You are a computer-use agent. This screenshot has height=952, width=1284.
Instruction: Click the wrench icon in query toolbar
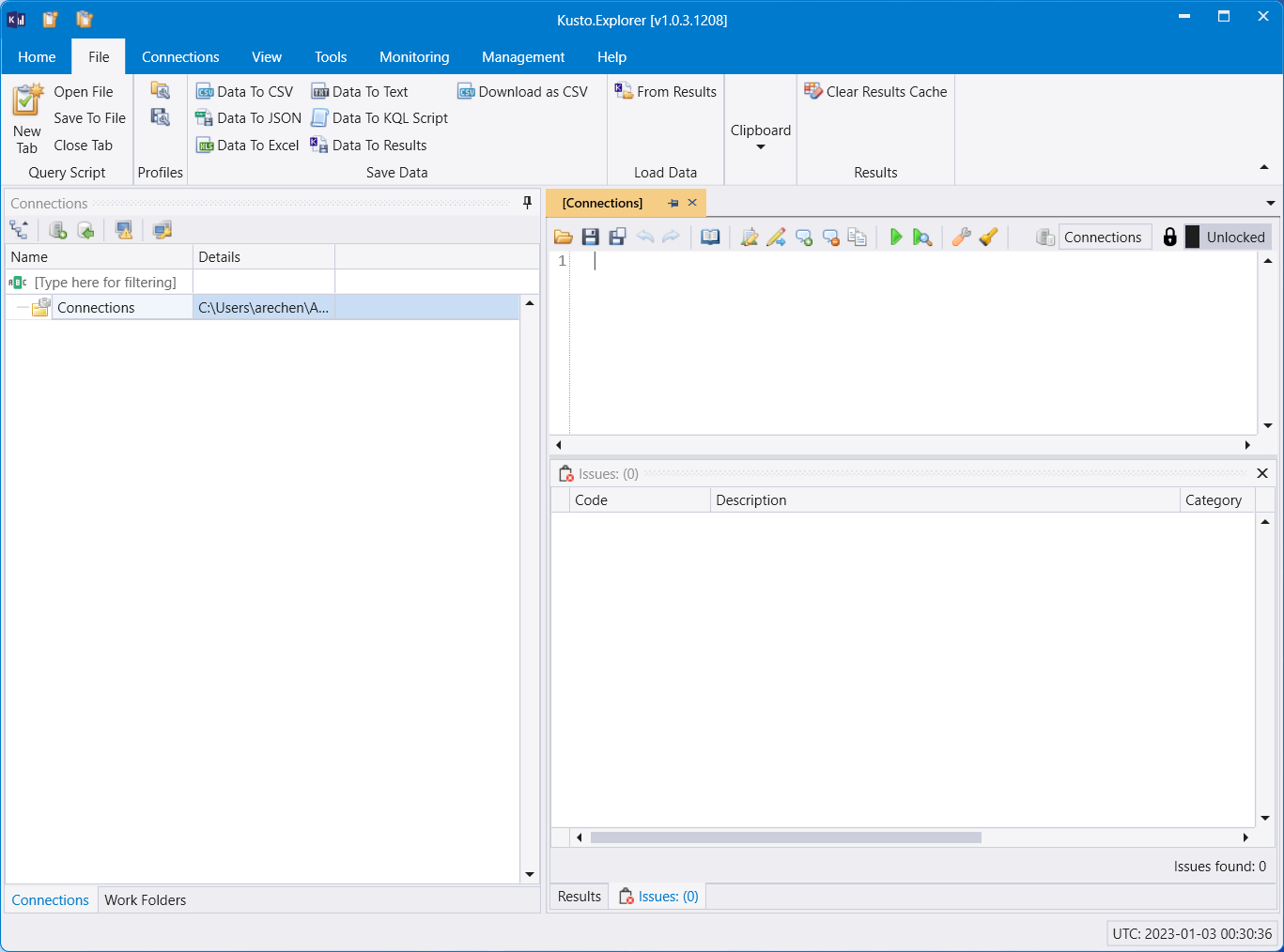961,238
